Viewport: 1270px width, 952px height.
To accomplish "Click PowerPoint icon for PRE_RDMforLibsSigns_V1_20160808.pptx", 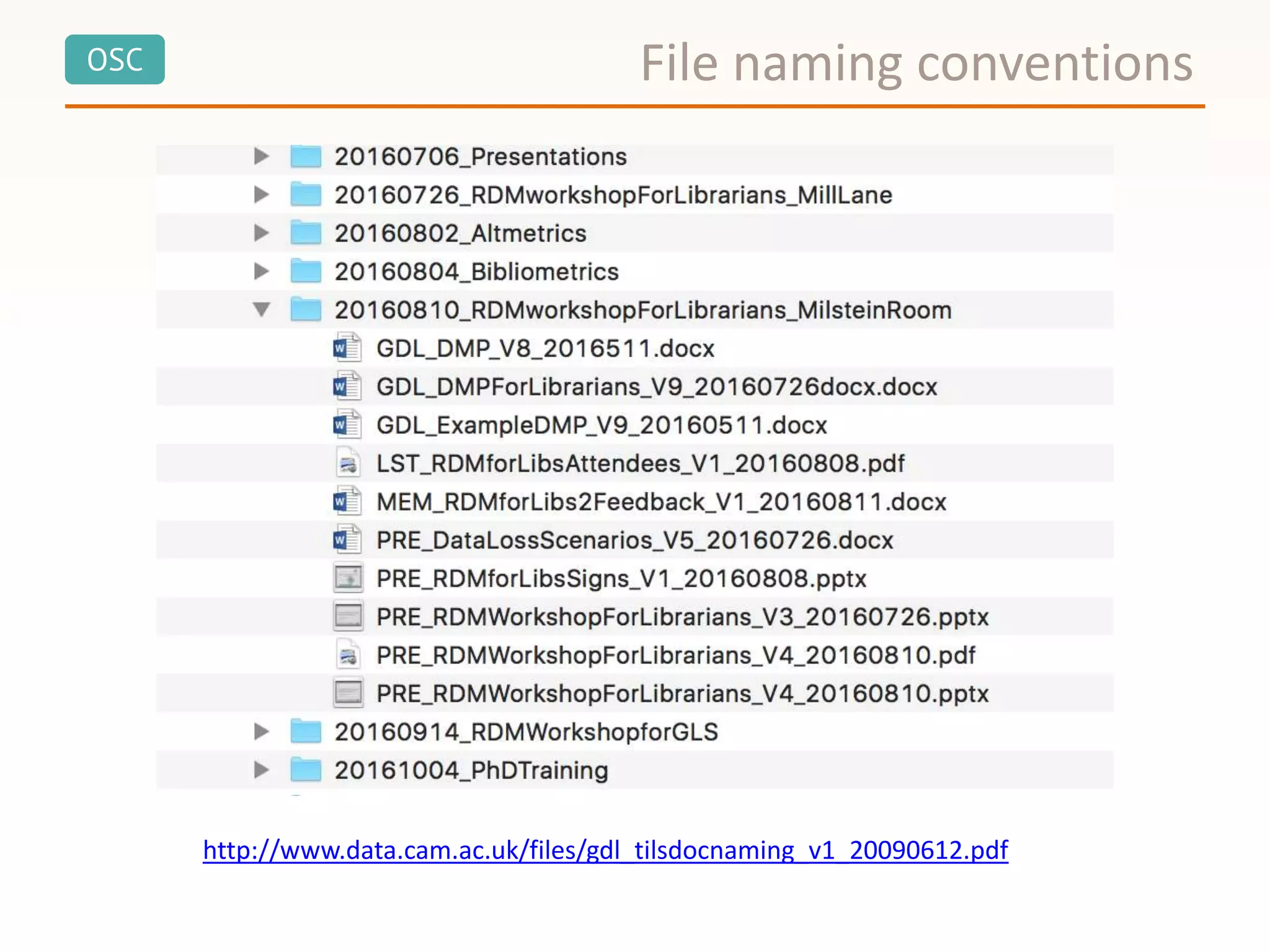I will click(348, 578).
